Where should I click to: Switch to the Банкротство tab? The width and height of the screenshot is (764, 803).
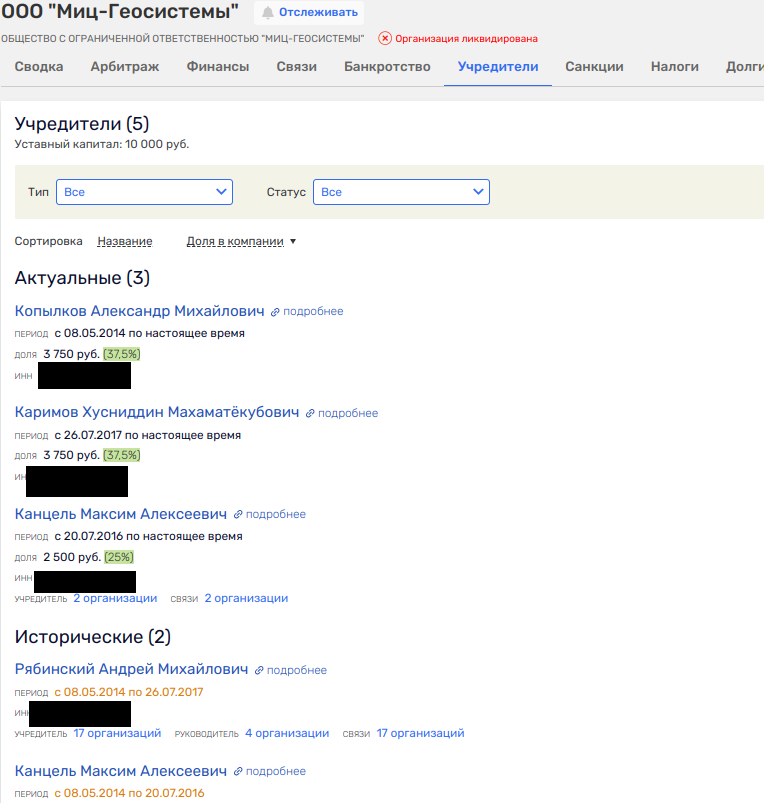click(387, 67)
